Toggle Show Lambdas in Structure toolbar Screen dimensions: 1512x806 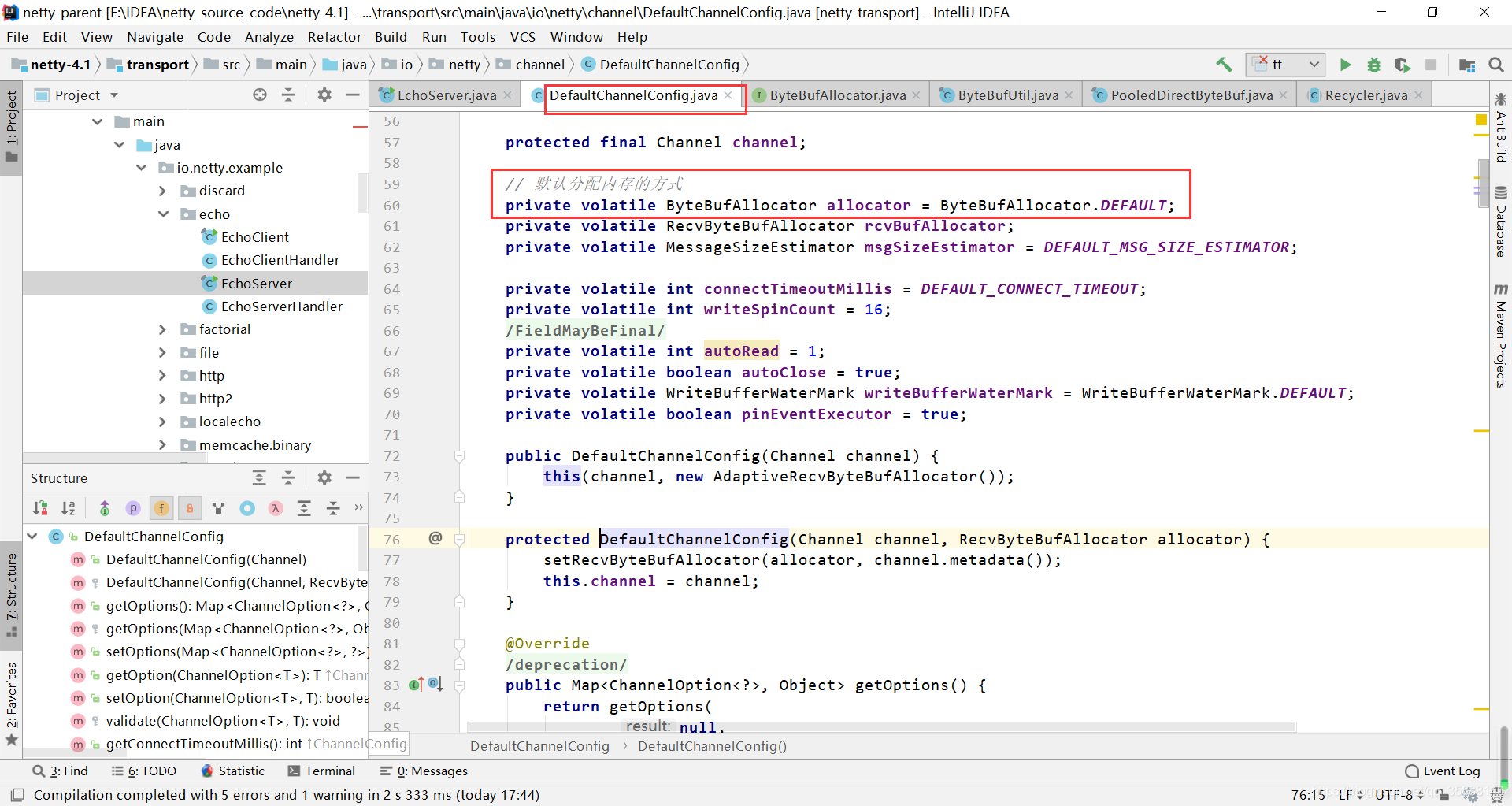(x=276, y=508)
